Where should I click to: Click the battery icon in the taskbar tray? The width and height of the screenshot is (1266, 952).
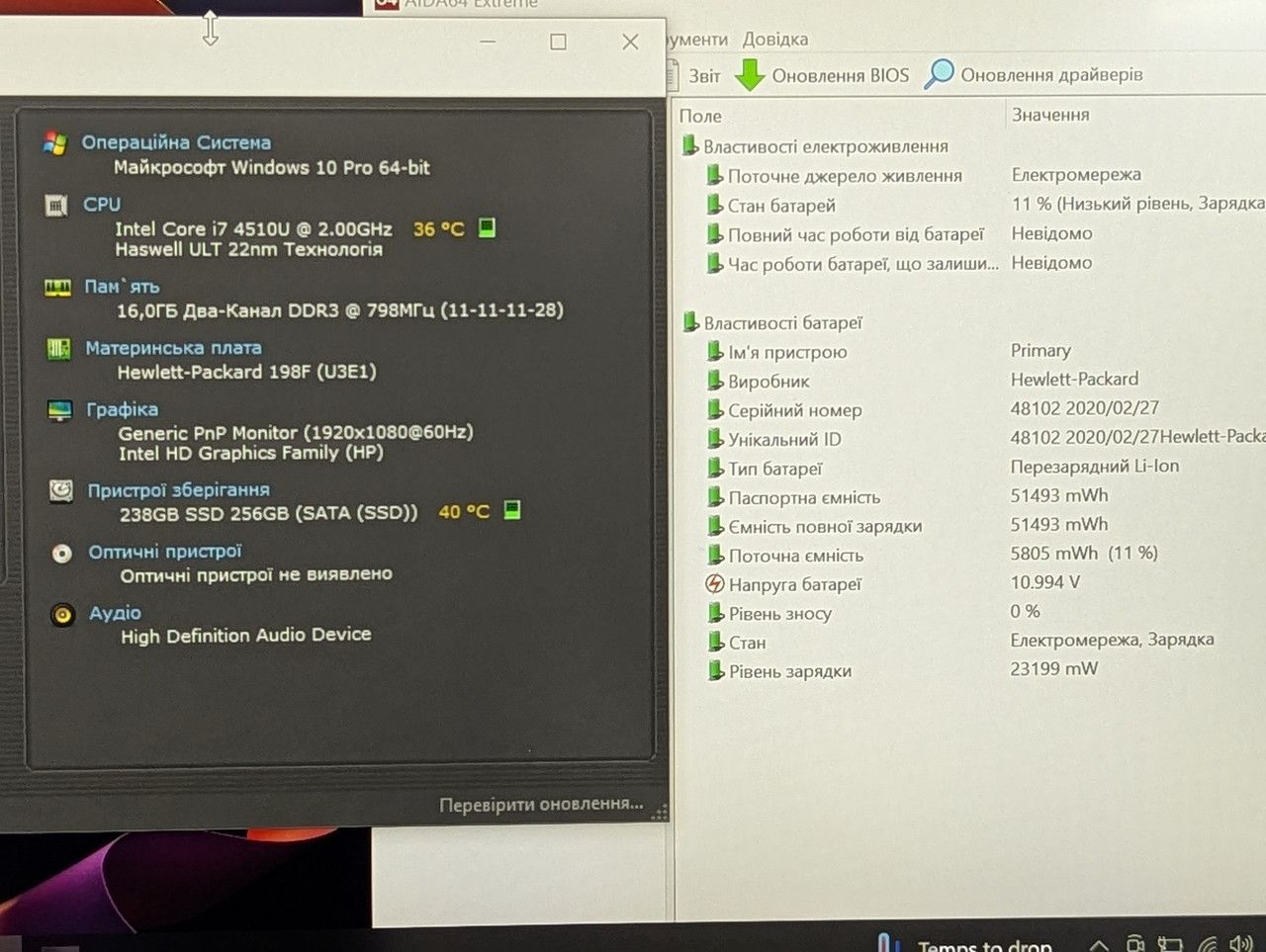(1171, 944)
